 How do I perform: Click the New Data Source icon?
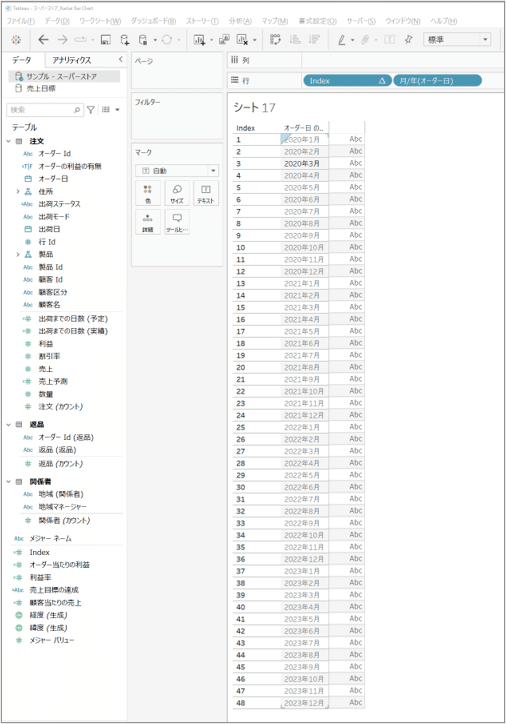(x=125, y=40)
